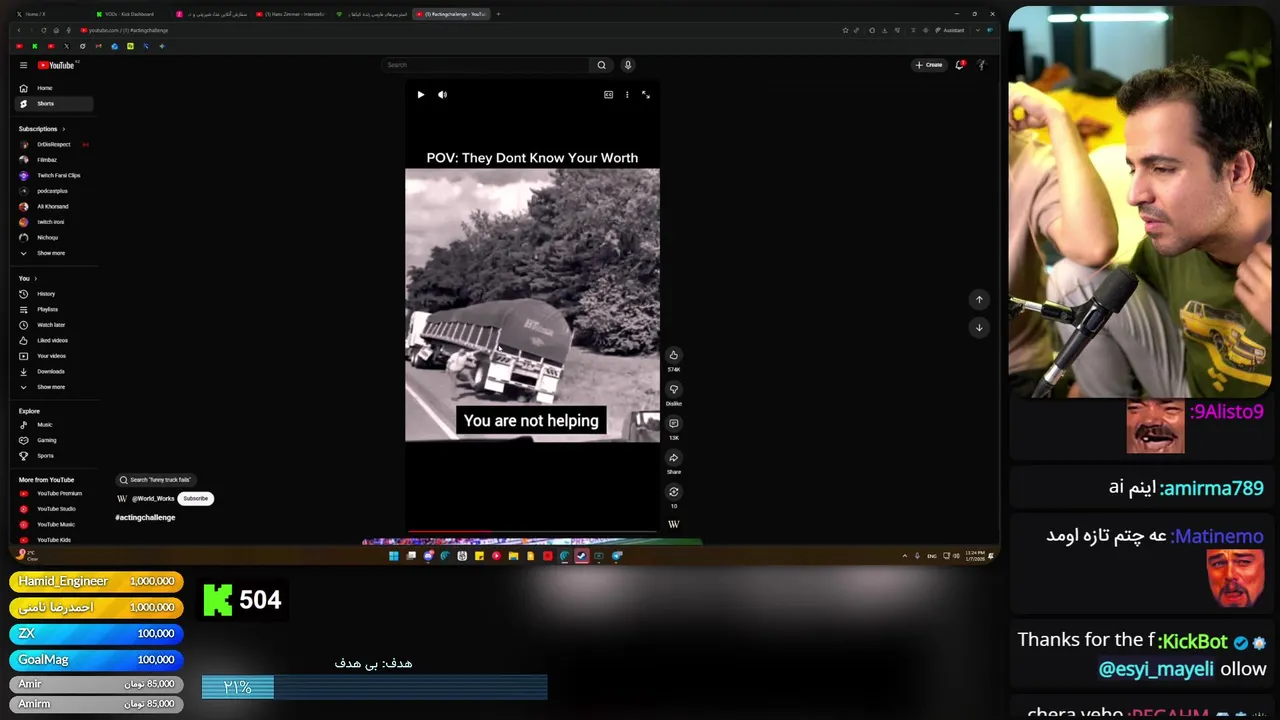
Task: Start voice search with the microphone
Action: [x=628, y=65]
